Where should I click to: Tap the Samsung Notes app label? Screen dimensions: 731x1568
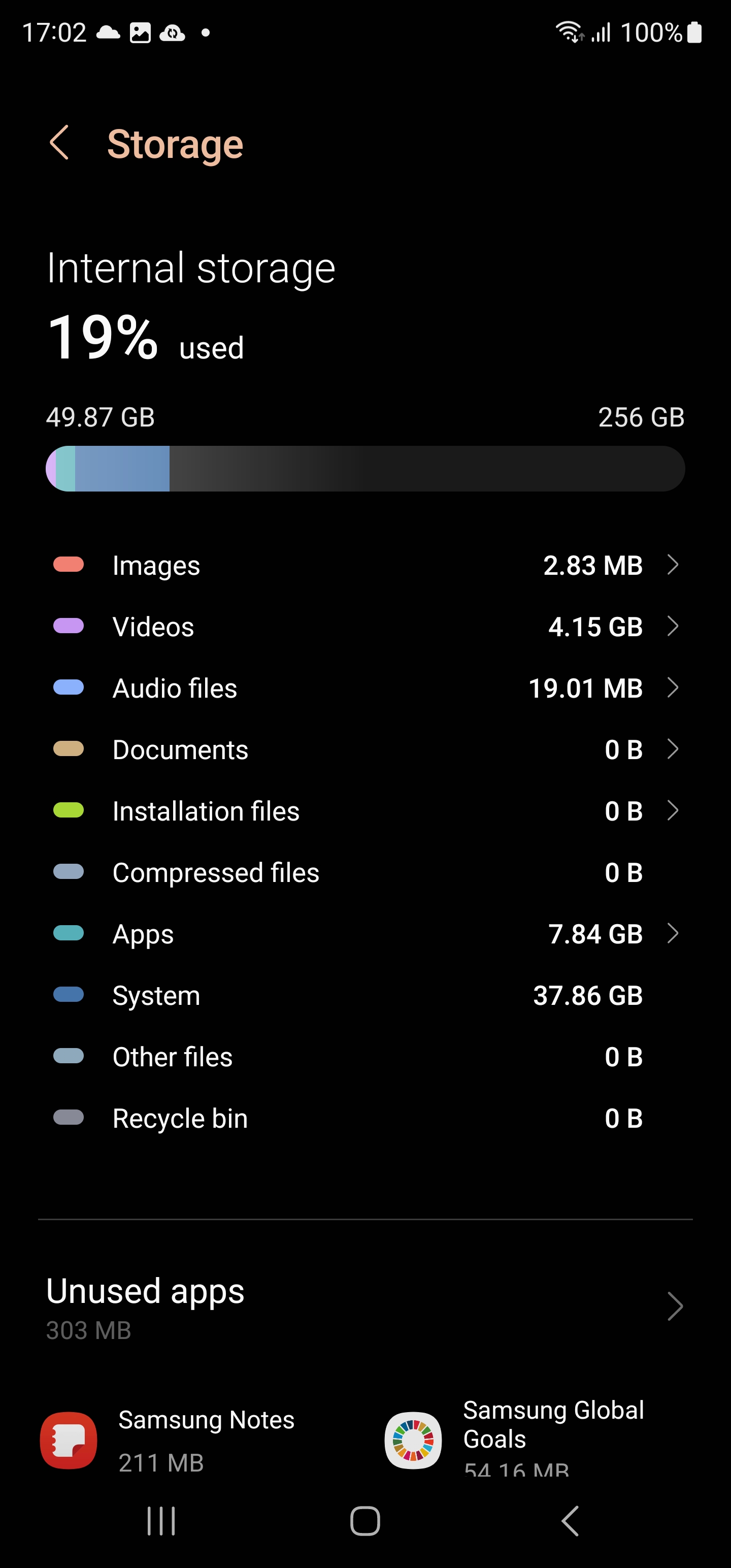pyautogui.click(x=206, y=1420)
